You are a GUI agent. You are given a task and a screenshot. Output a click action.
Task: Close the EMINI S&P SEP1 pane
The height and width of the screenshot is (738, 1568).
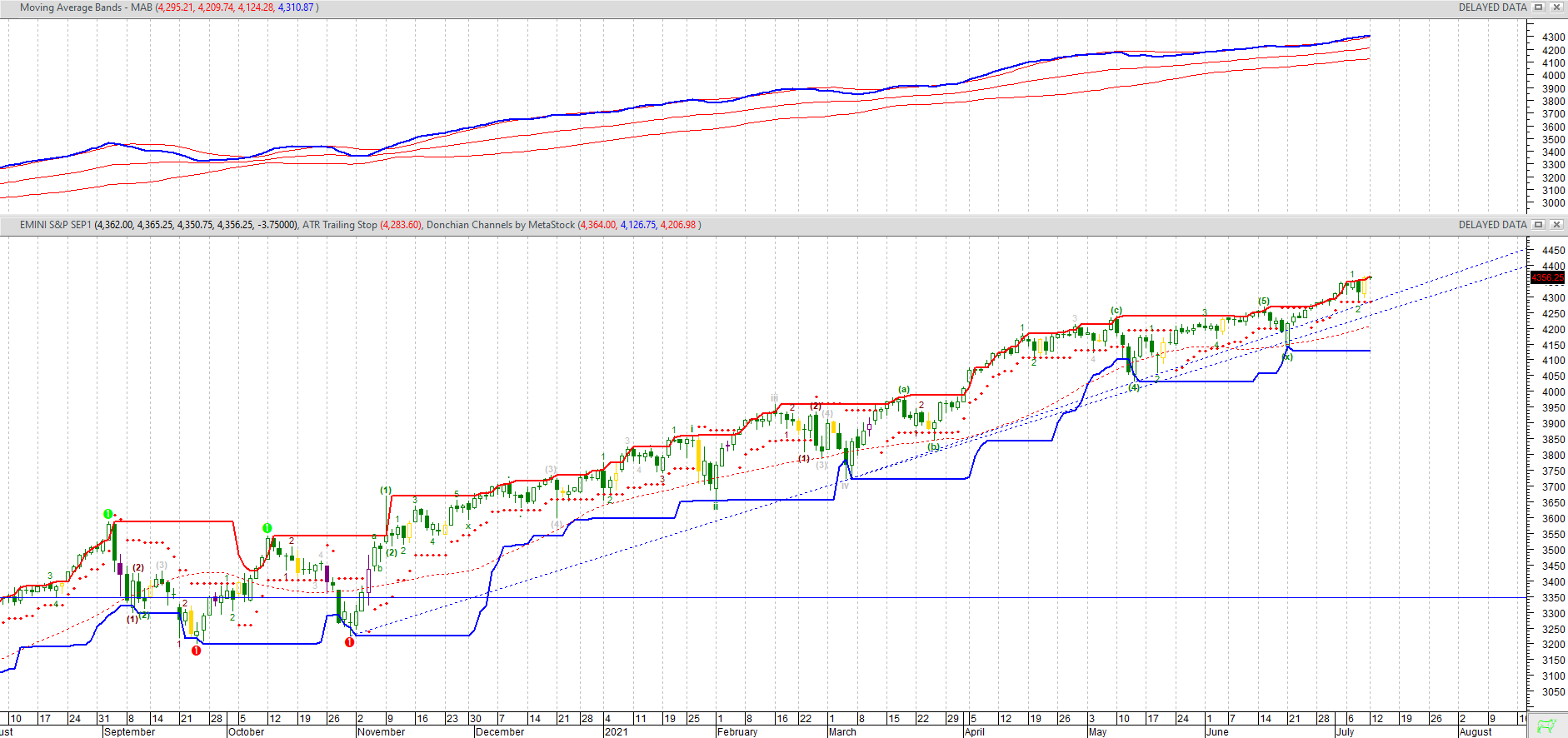(x=1556, y=225)
